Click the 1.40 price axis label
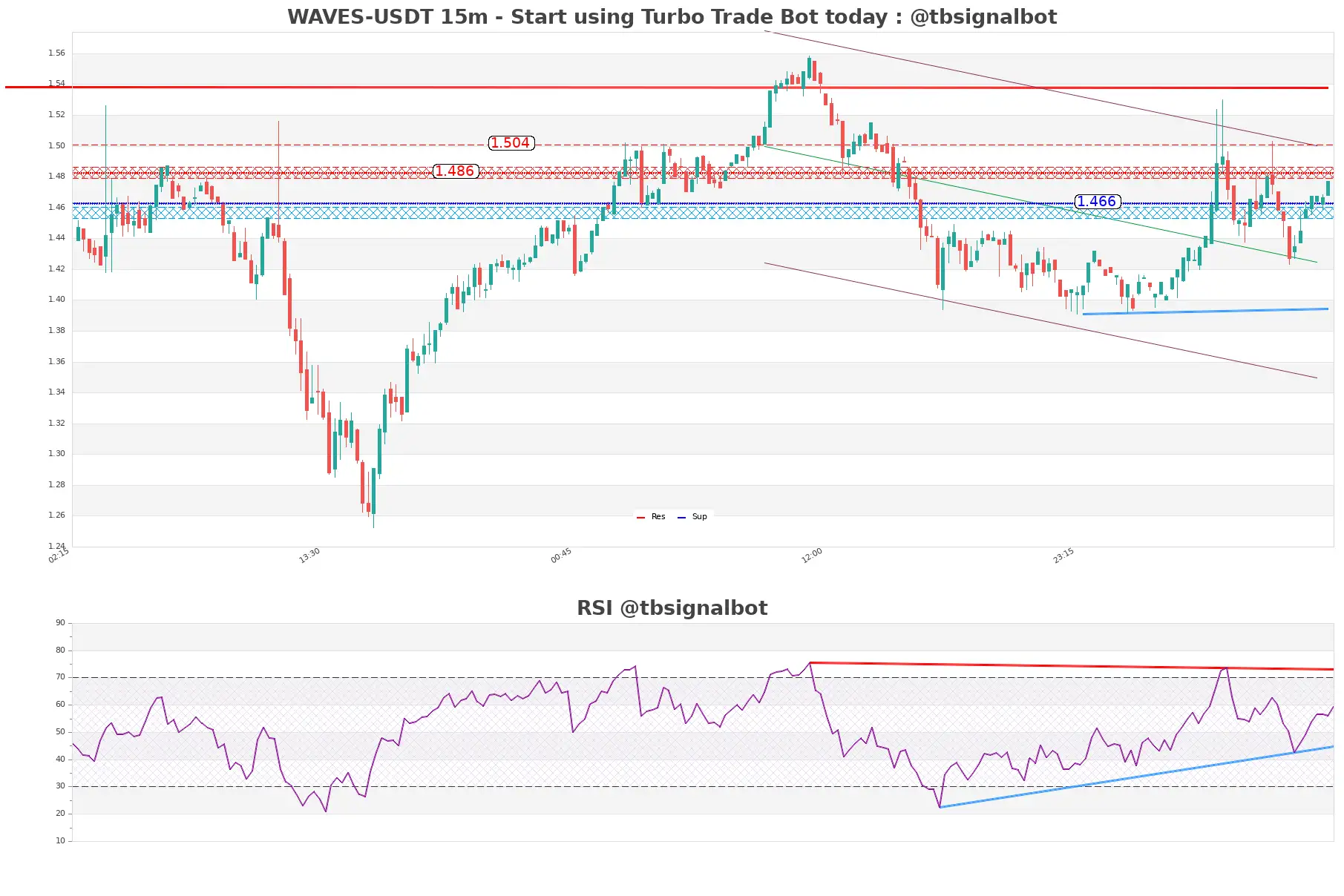 56,299
